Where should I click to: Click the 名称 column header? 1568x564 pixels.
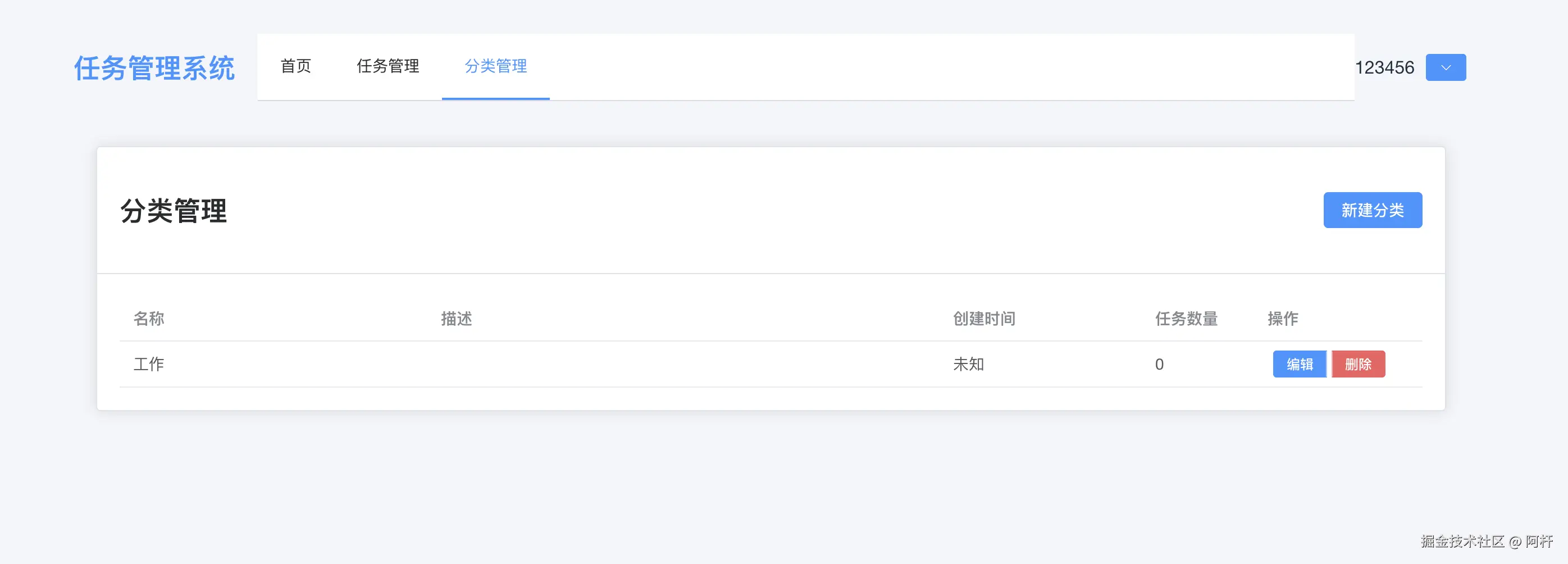[x=149, y=319]
